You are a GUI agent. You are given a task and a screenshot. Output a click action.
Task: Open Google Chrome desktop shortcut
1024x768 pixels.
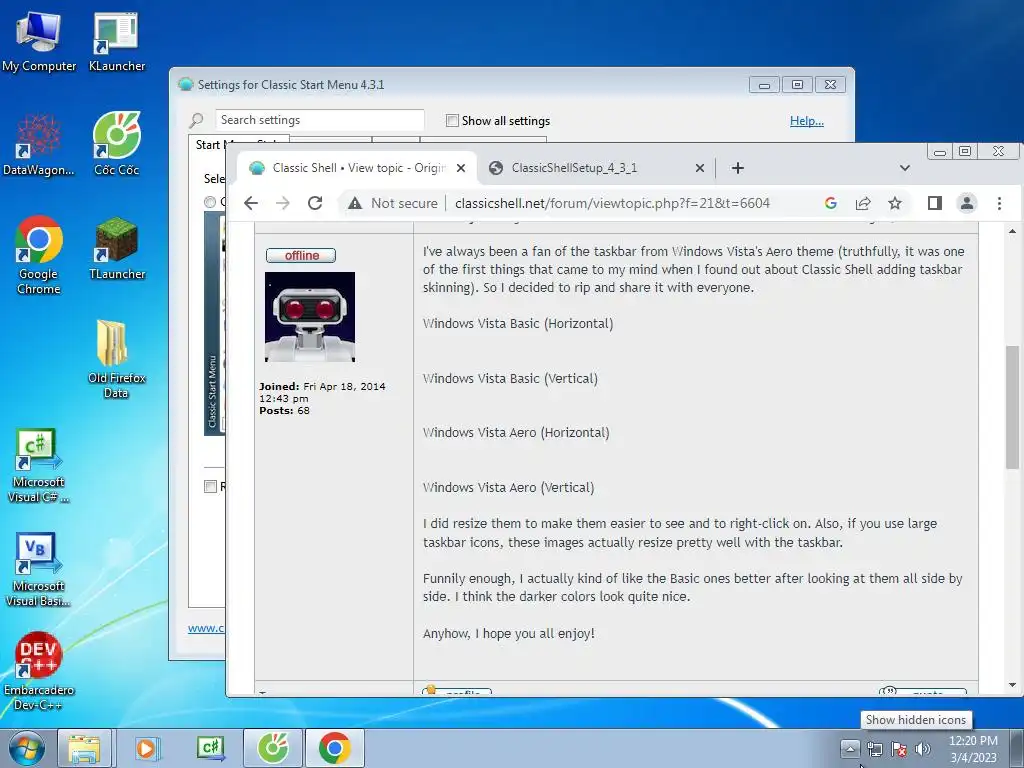39,256
